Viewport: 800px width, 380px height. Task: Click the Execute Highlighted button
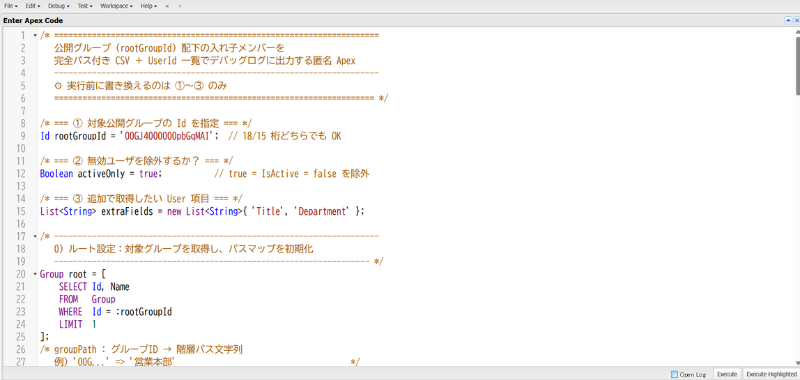pos(771,374)
